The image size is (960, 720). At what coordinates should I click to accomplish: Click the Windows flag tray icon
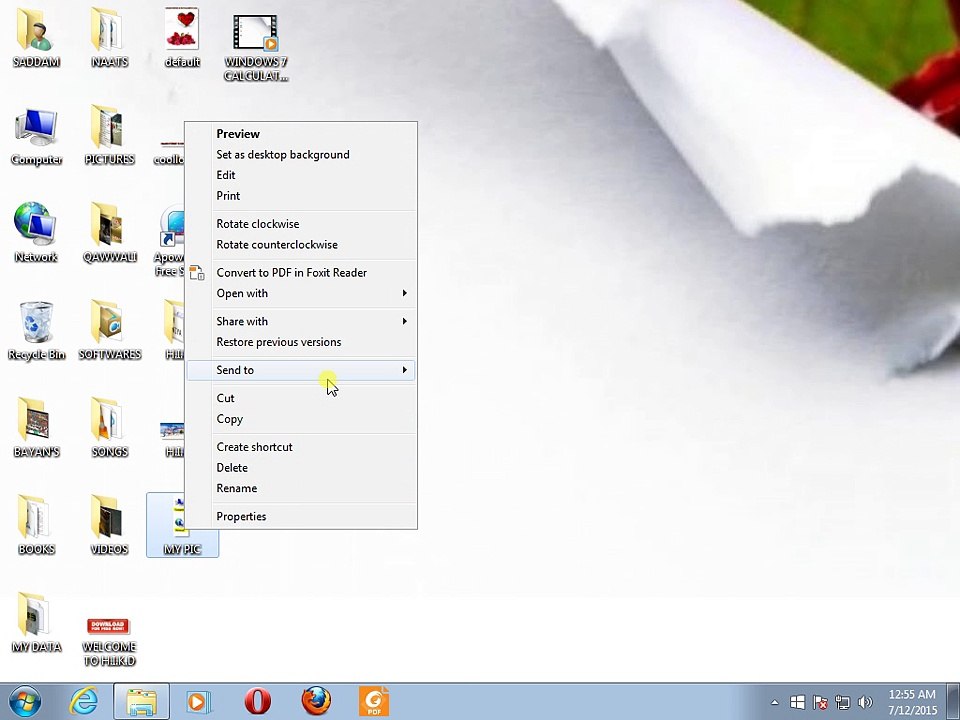[x=797, y=702]
